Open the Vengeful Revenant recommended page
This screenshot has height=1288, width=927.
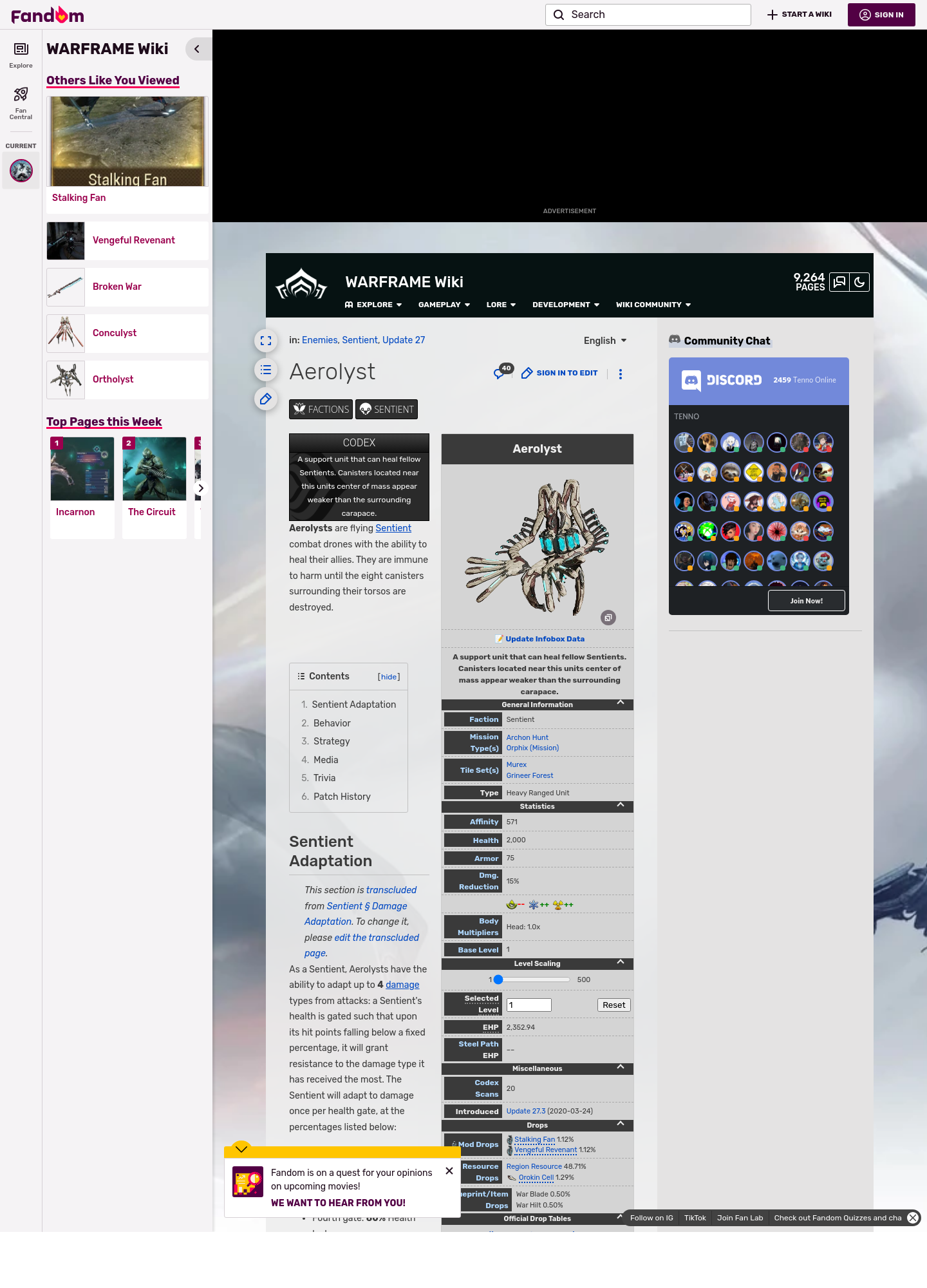[x=127, y=241]
